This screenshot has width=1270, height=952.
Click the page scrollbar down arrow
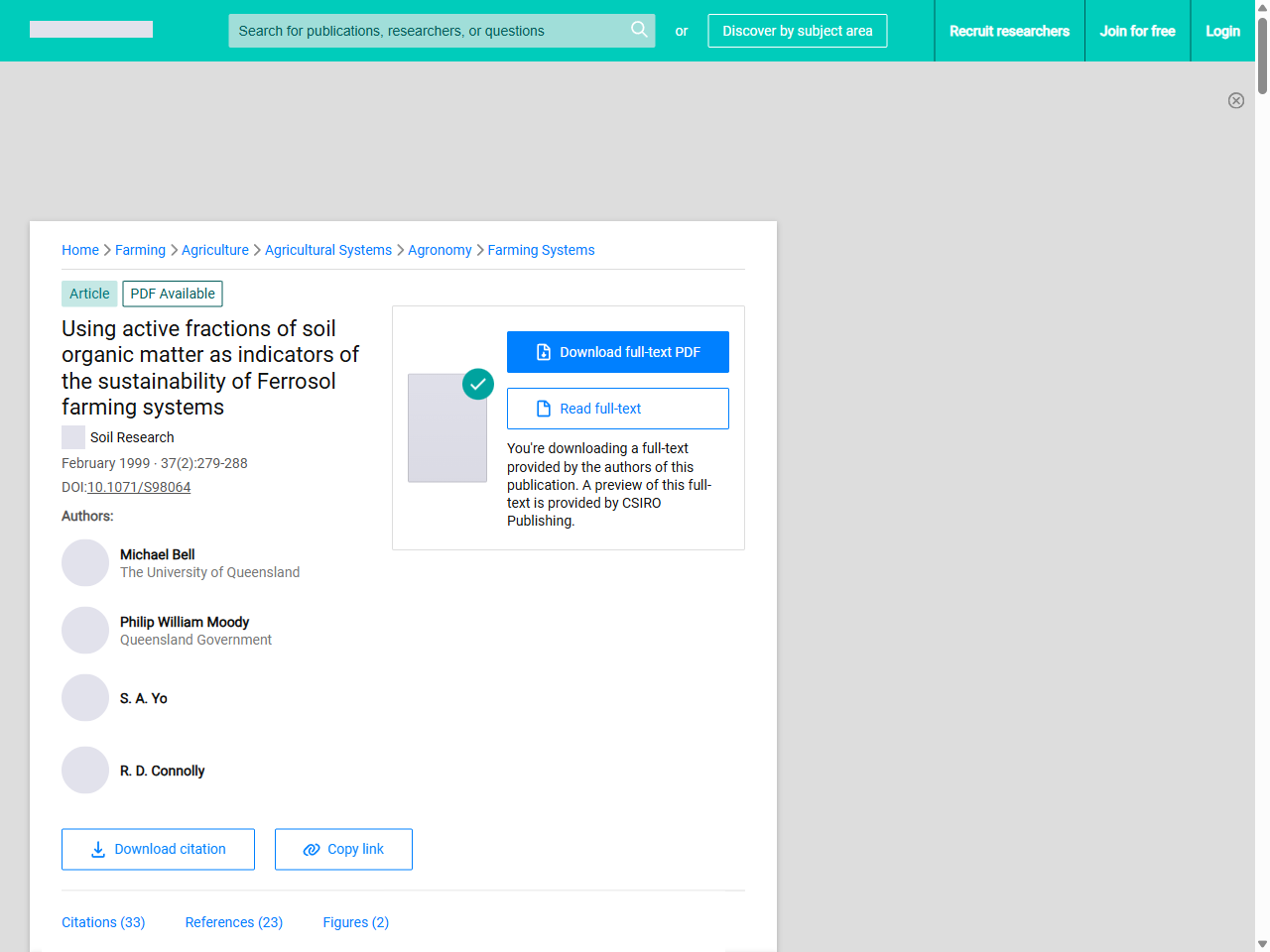click(1262, 944)
